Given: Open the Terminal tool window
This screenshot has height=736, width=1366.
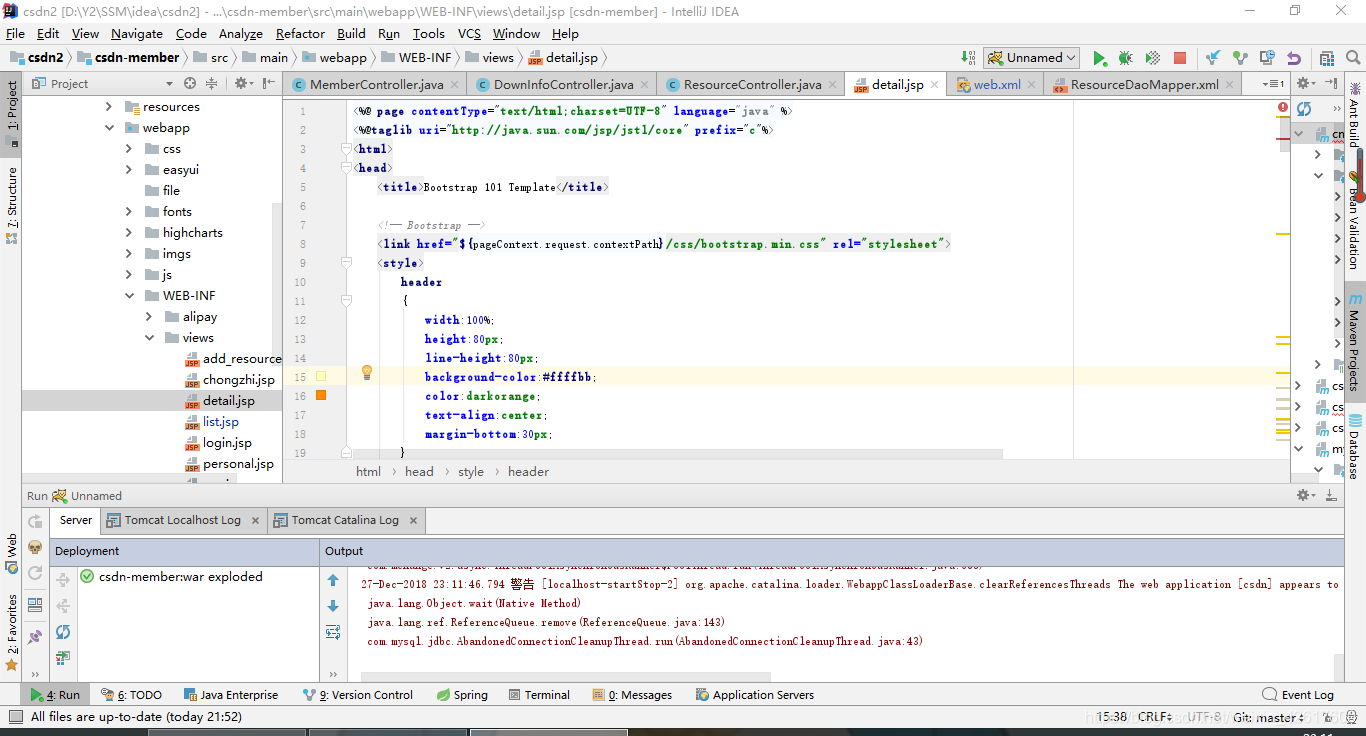Looking at the screenshot, I should point(539,695).
